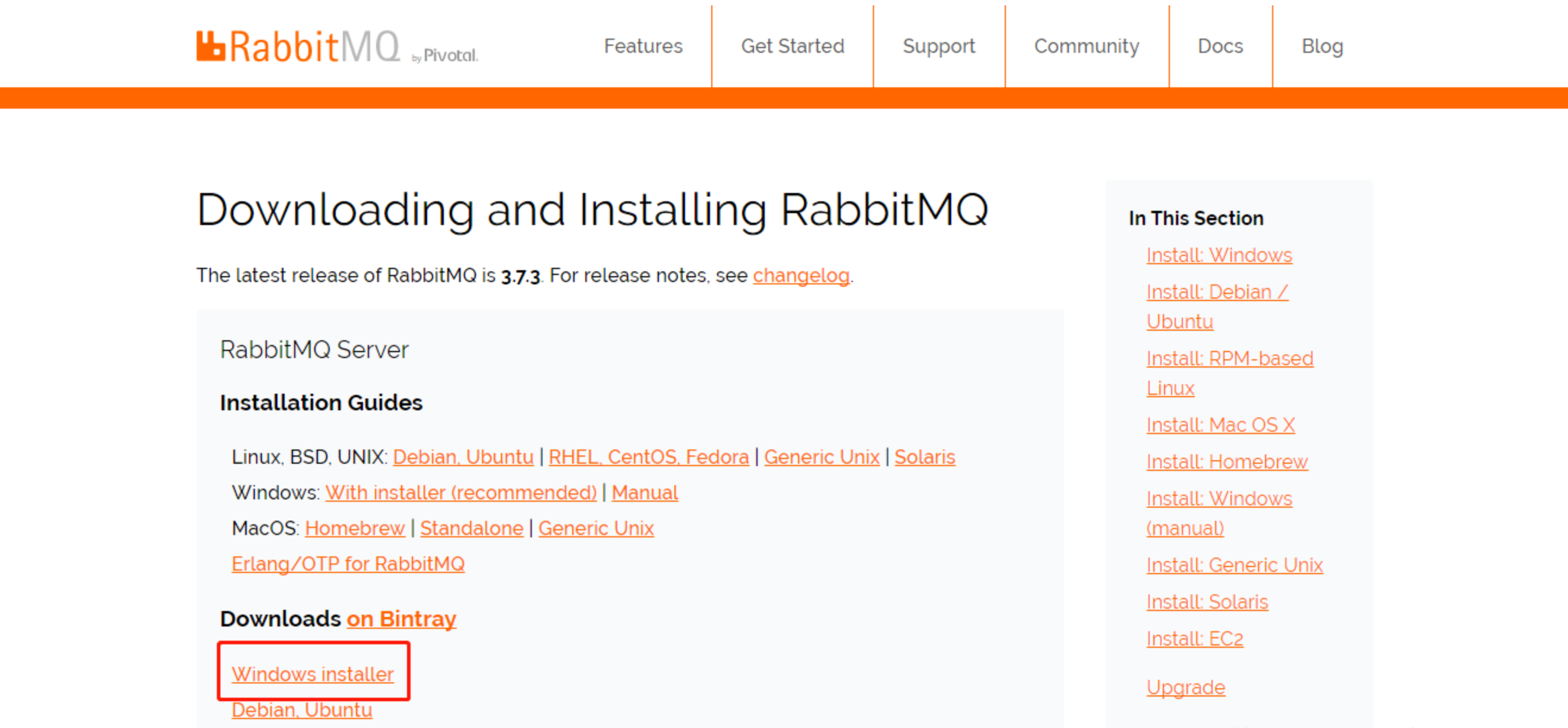Open the Get Started menu
1568x728 pixels.
pyautogui.click(x=792, y=46)
